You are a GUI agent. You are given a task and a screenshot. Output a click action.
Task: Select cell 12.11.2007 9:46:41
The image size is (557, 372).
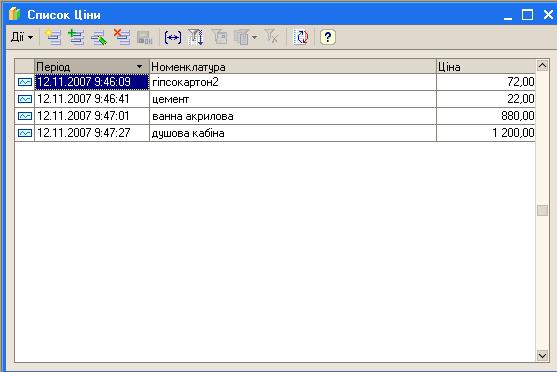coord(92,99)
